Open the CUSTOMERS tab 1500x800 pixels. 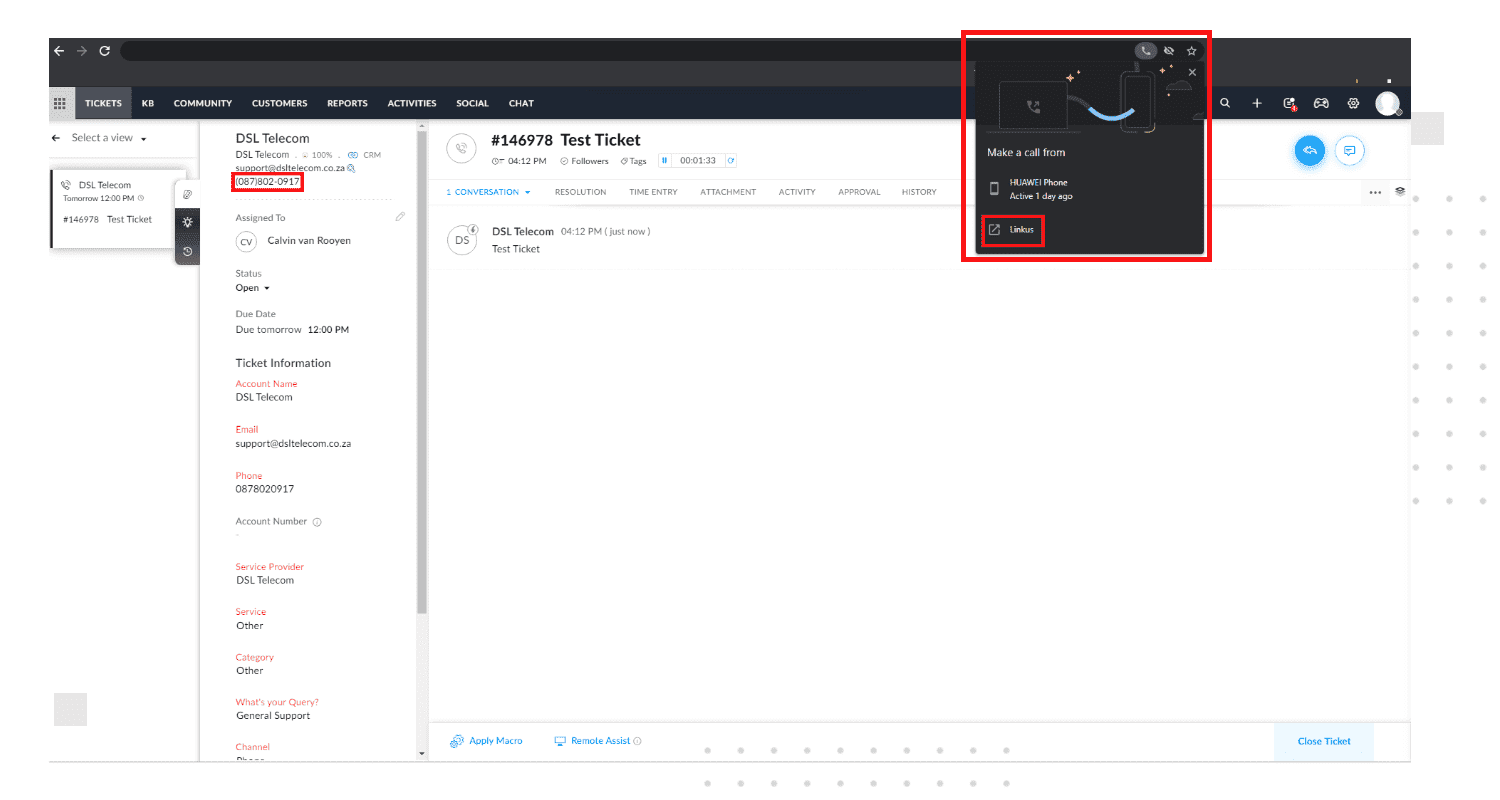click(280, 103)
